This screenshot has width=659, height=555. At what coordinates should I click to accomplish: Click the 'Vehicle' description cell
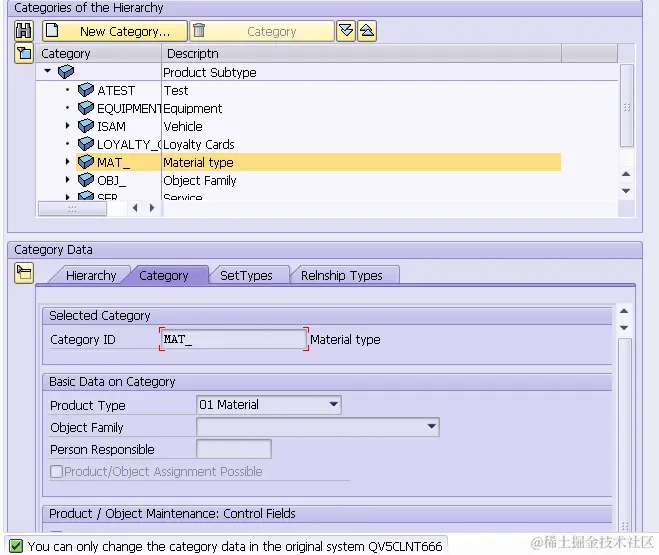[x=183, y=126]
